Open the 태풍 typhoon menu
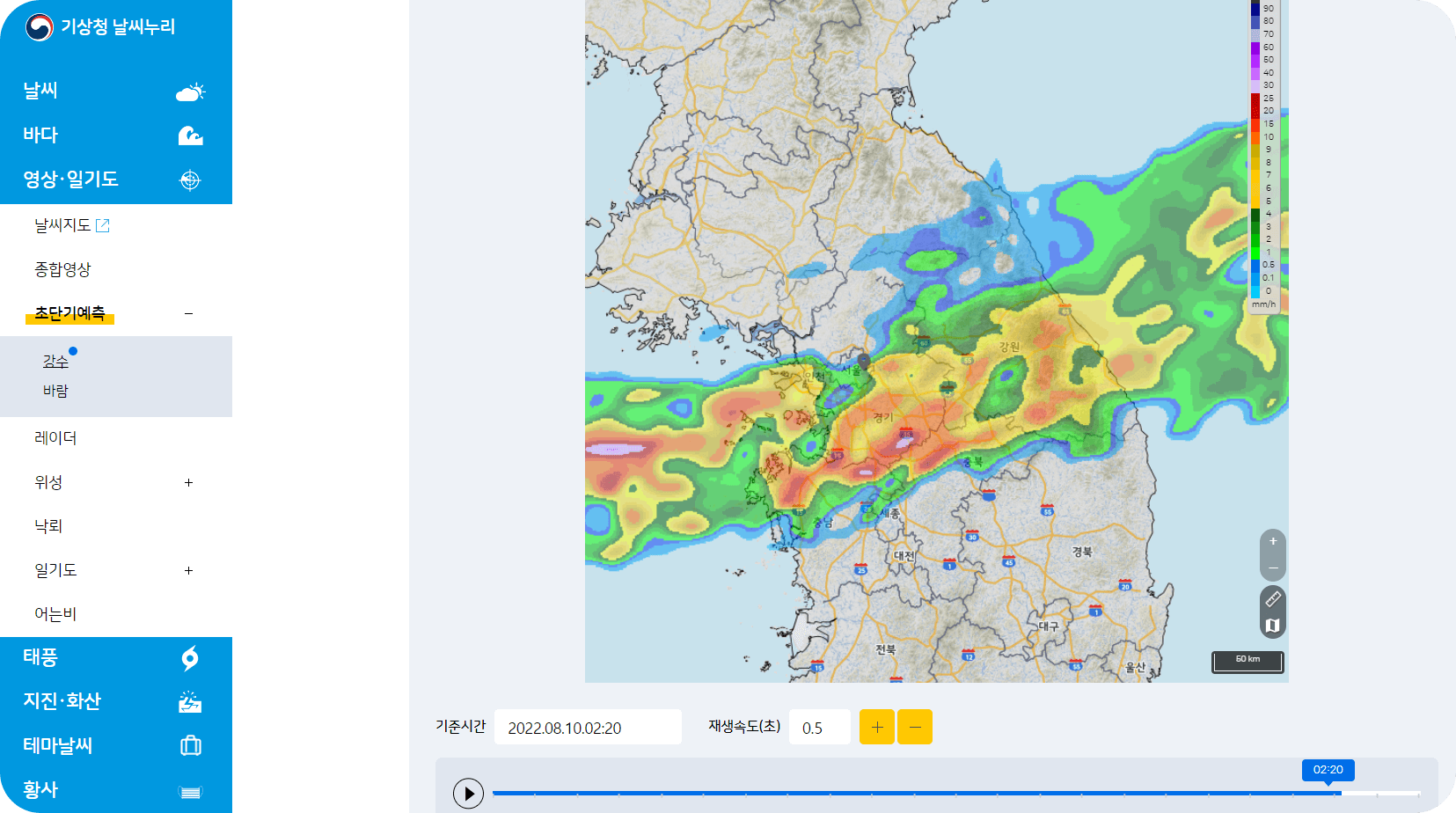Viewport: 1456px width, 813px height. click(x=40, y=657)
